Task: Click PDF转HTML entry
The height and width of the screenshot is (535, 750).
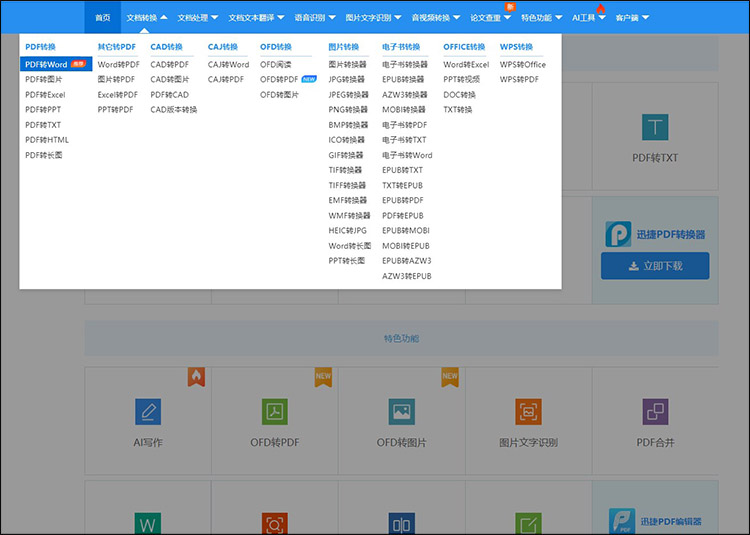Action: pyautogui.click(x=47, y=140)
